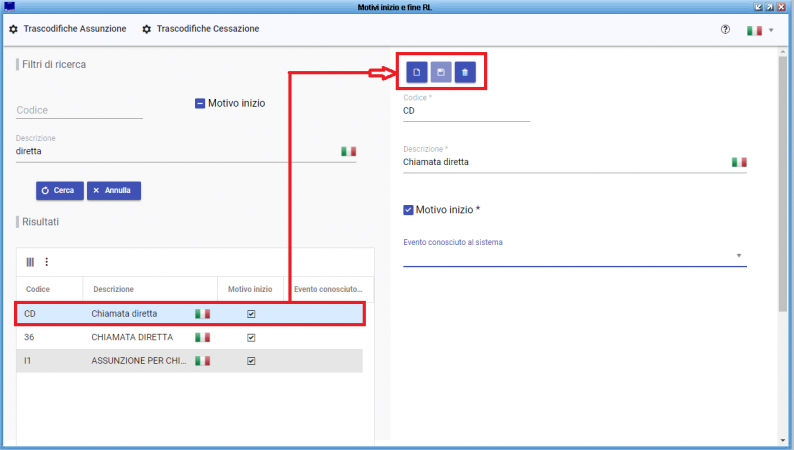This screenshot has height=450, width=794.
Task: Toggle the Motivo inizio * checkbox in detail form
Action: [x=408, y=210]
